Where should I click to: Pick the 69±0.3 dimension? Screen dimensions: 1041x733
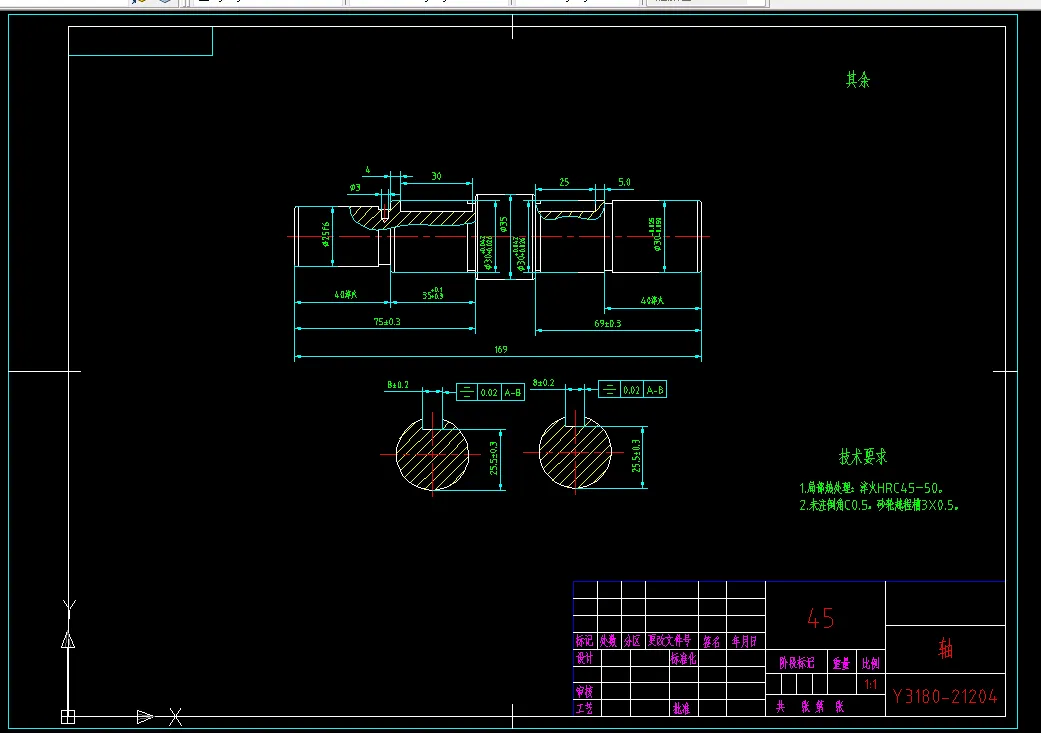click(607, 323)
